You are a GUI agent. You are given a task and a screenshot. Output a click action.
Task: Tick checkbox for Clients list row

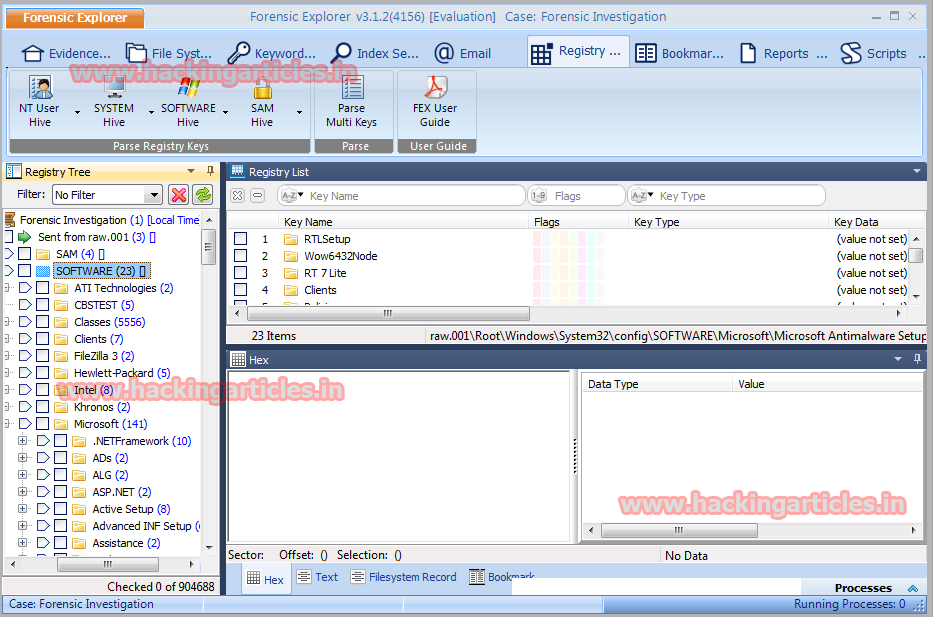(x=240, y=290)
